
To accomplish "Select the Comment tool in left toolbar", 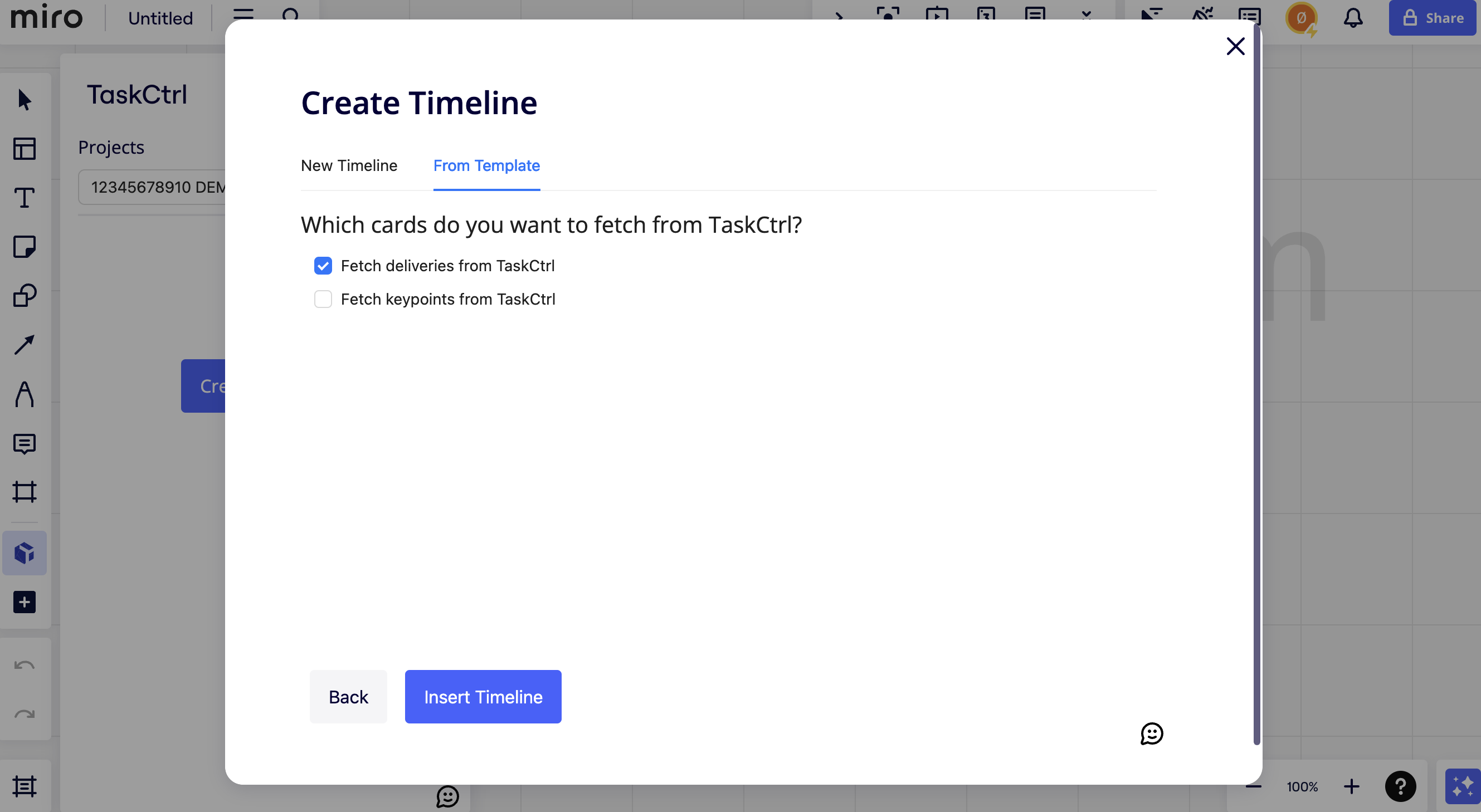I will pos(25,444).
